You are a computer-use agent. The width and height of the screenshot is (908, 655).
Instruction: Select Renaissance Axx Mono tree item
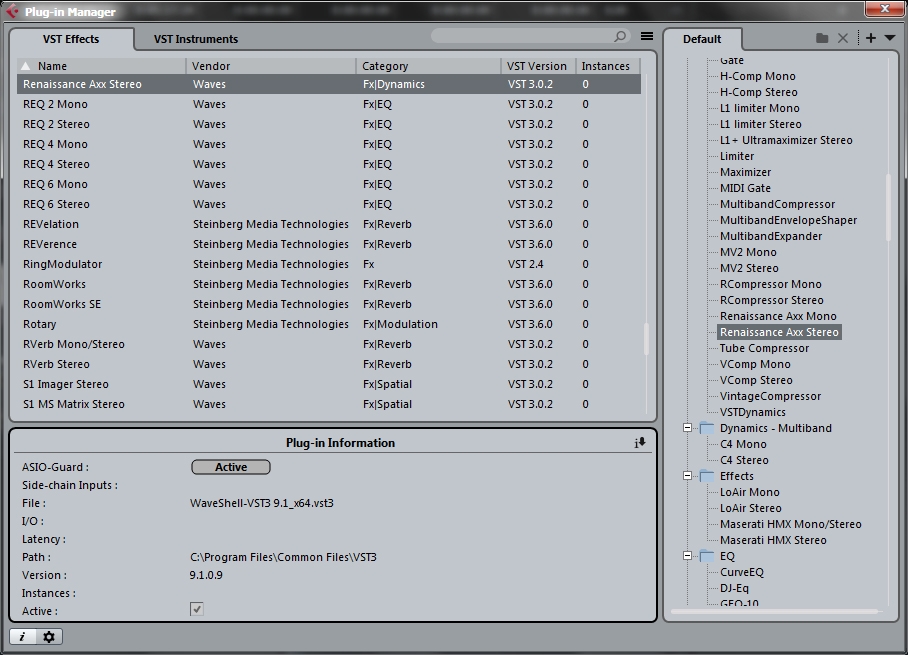click(778, 316)
